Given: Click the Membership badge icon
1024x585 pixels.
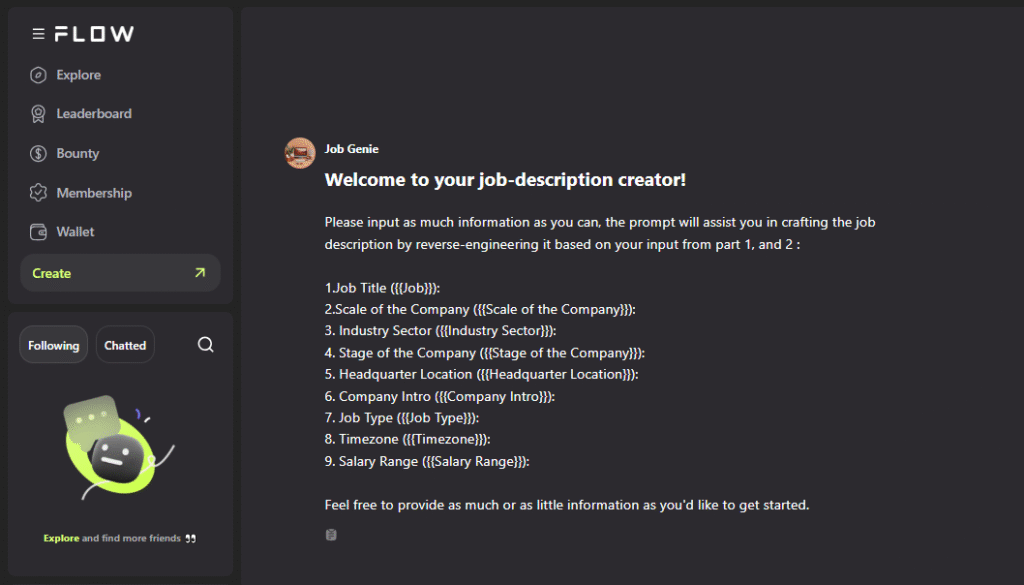Looking at the screenshot, I should point(38,192).
